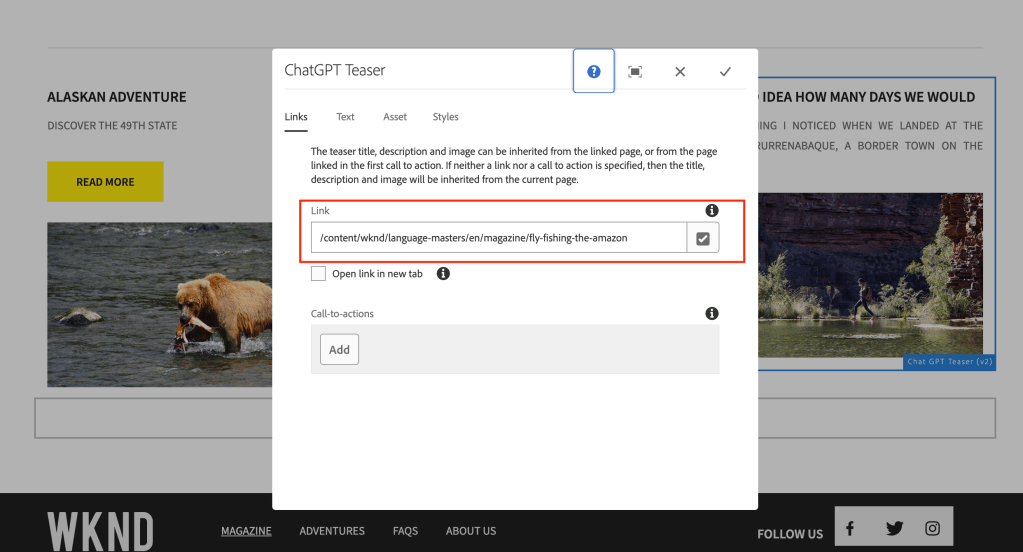Select the Links tab
The width and height of the screenshot is (1023, 552).
point(296,117)
